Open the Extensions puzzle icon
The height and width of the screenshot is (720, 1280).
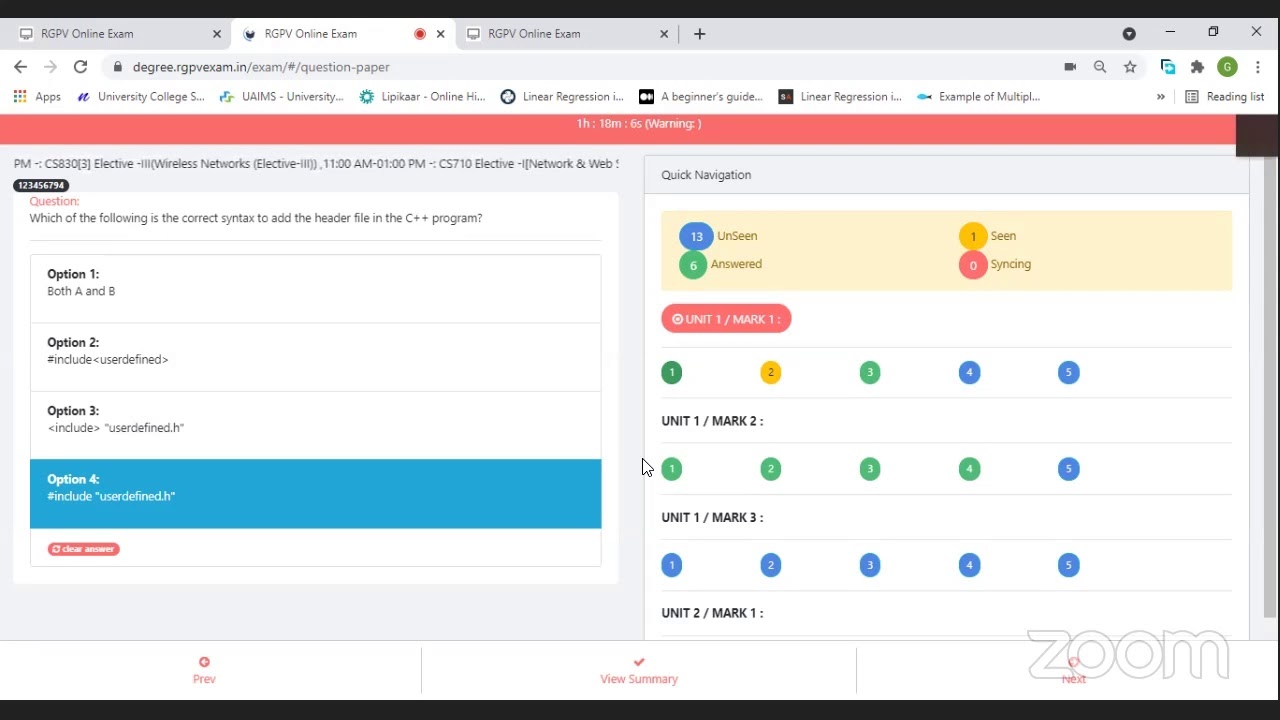point(1197,67)
